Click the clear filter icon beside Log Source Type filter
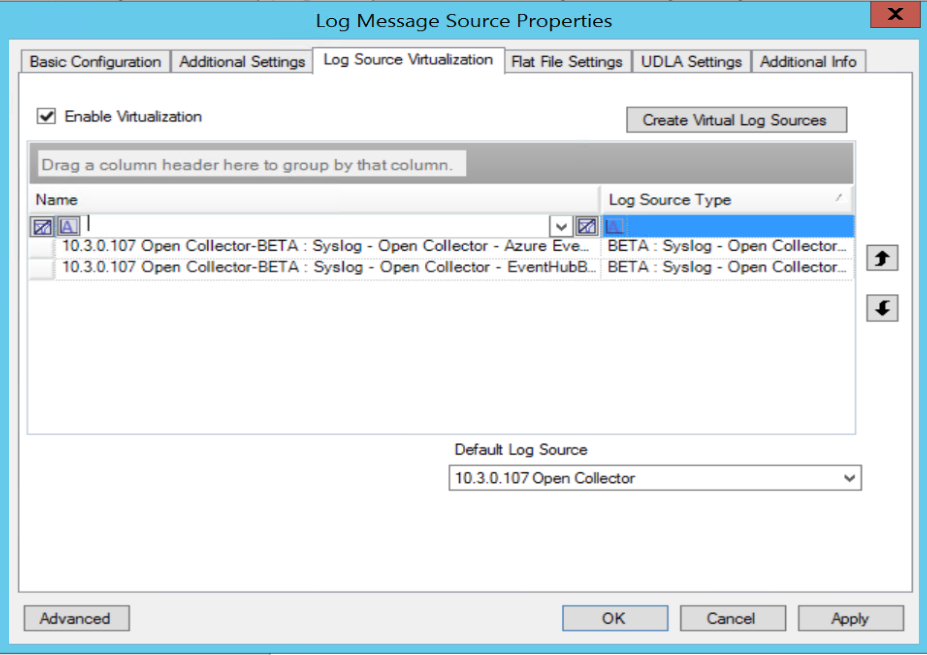This screenshot has height=655, width=927. tap(588, 227)
